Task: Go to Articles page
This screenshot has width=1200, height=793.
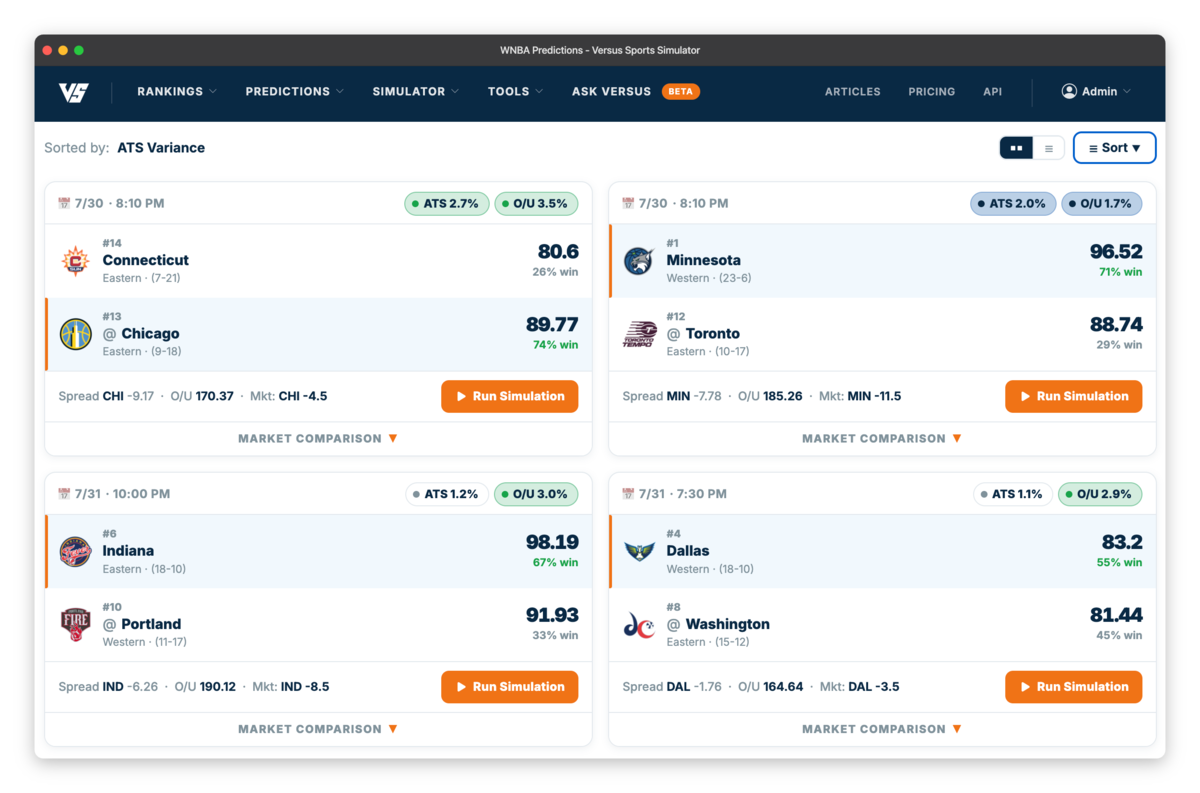Action: [x=853, y=91]
